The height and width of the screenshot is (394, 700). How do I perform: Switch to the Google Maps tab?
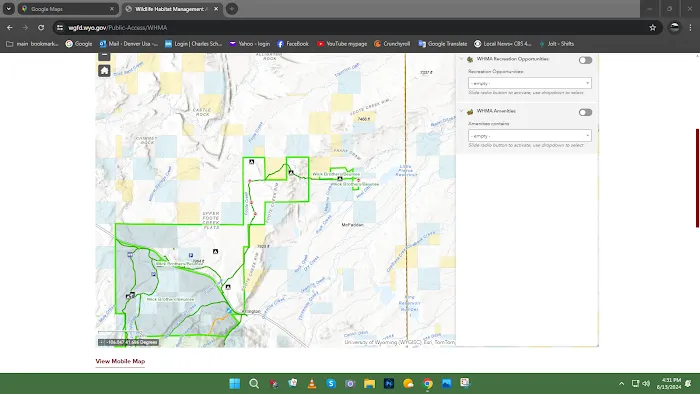tap(68, 9)
